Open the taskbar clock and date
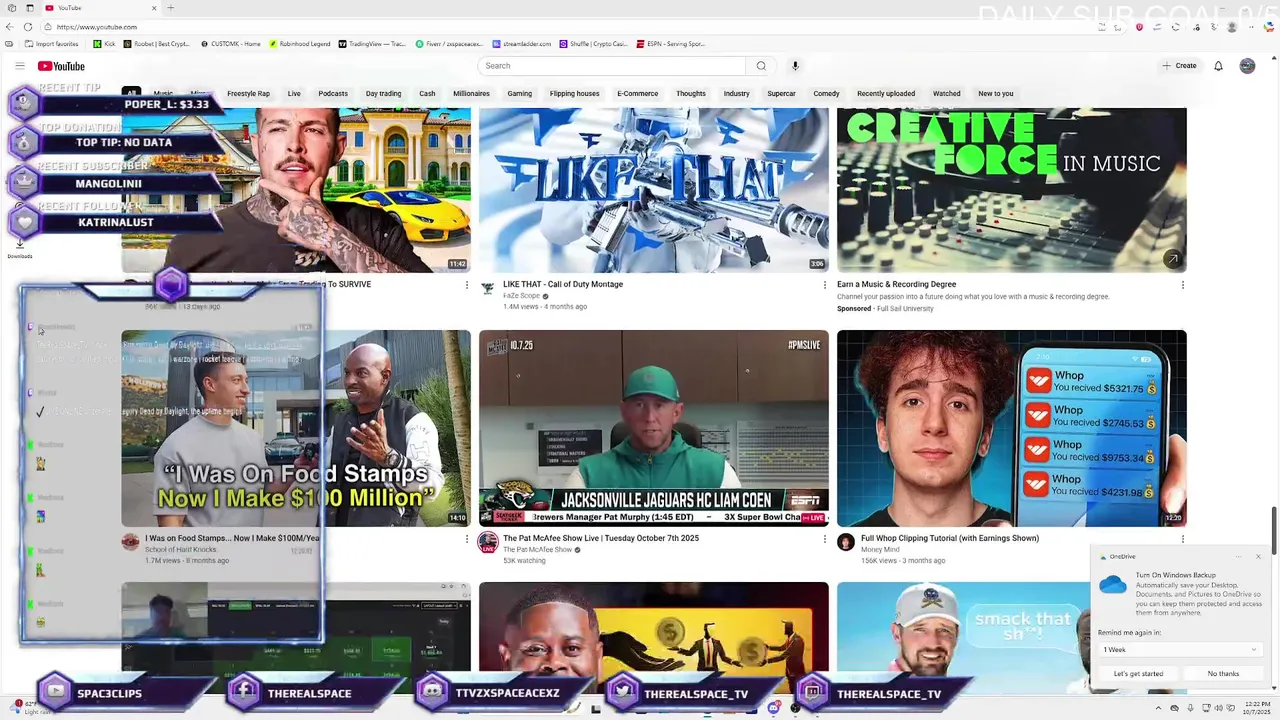Image resolution: width=1280 pixels, height=720 pixels. (1257, 709)
